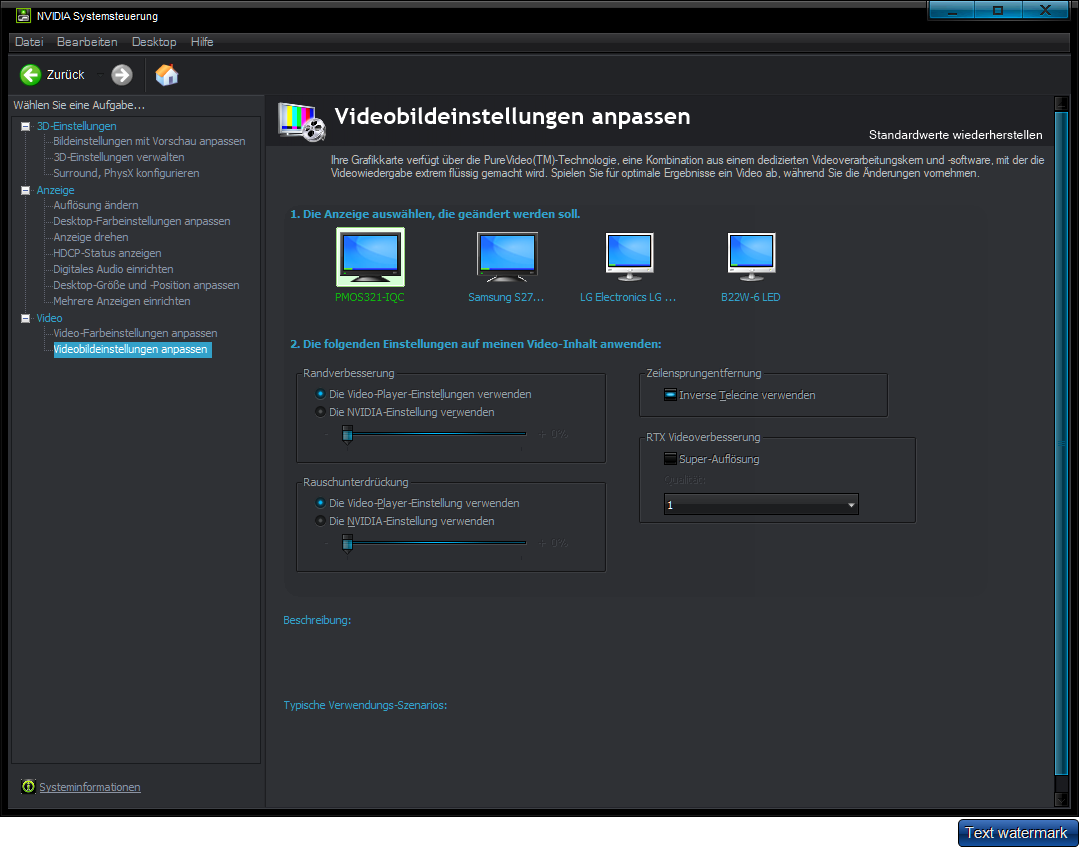This screenshot has width=1079, height=847.
Task: Click the grey forward arrow icon
Action: click(122, 74)
